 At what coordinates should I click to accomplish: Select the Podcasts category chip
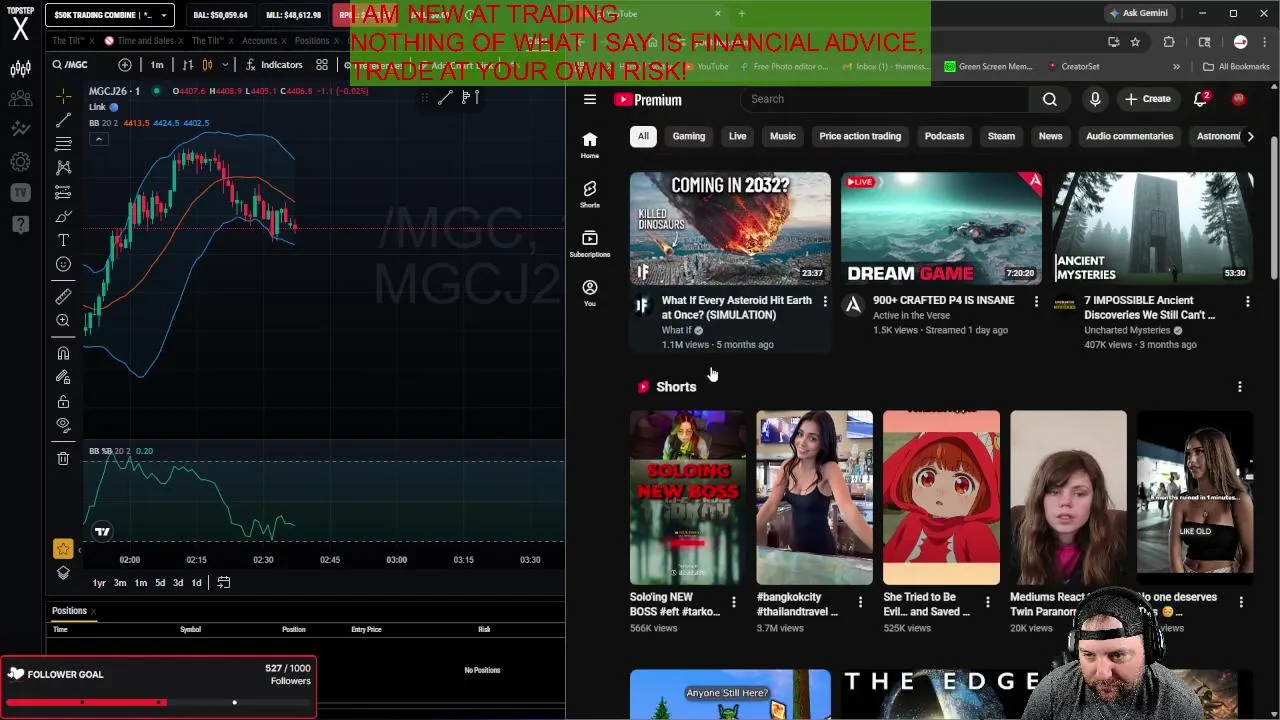944,136
